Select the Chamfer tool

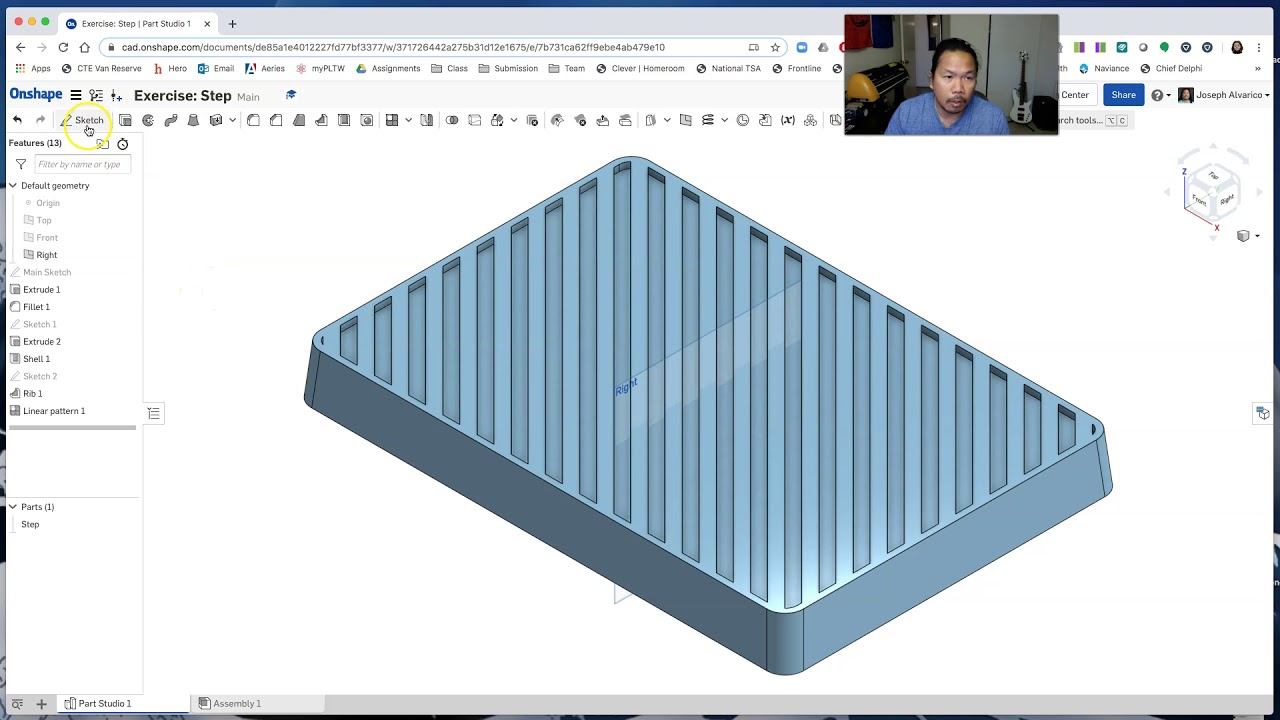pos(276,120)
